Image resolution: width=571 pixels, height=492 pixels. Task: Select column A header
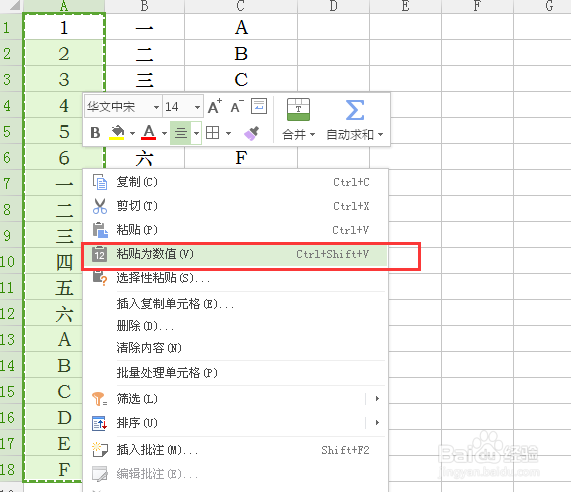(64, 6)
